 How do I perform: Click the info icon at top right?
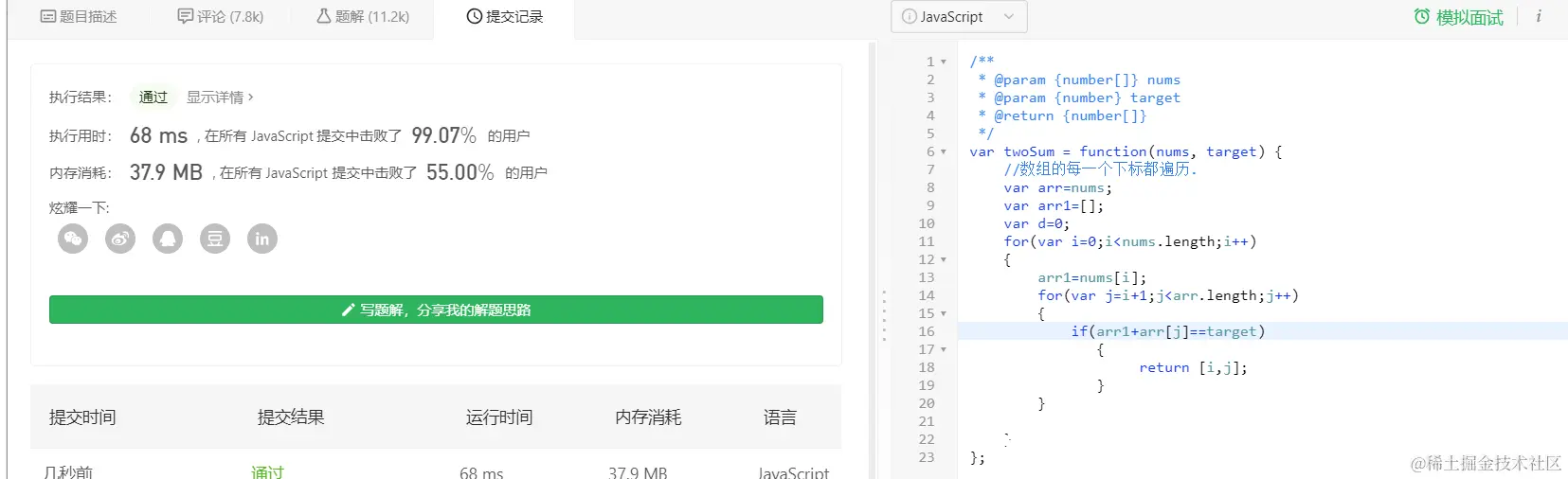(1538, 17)
